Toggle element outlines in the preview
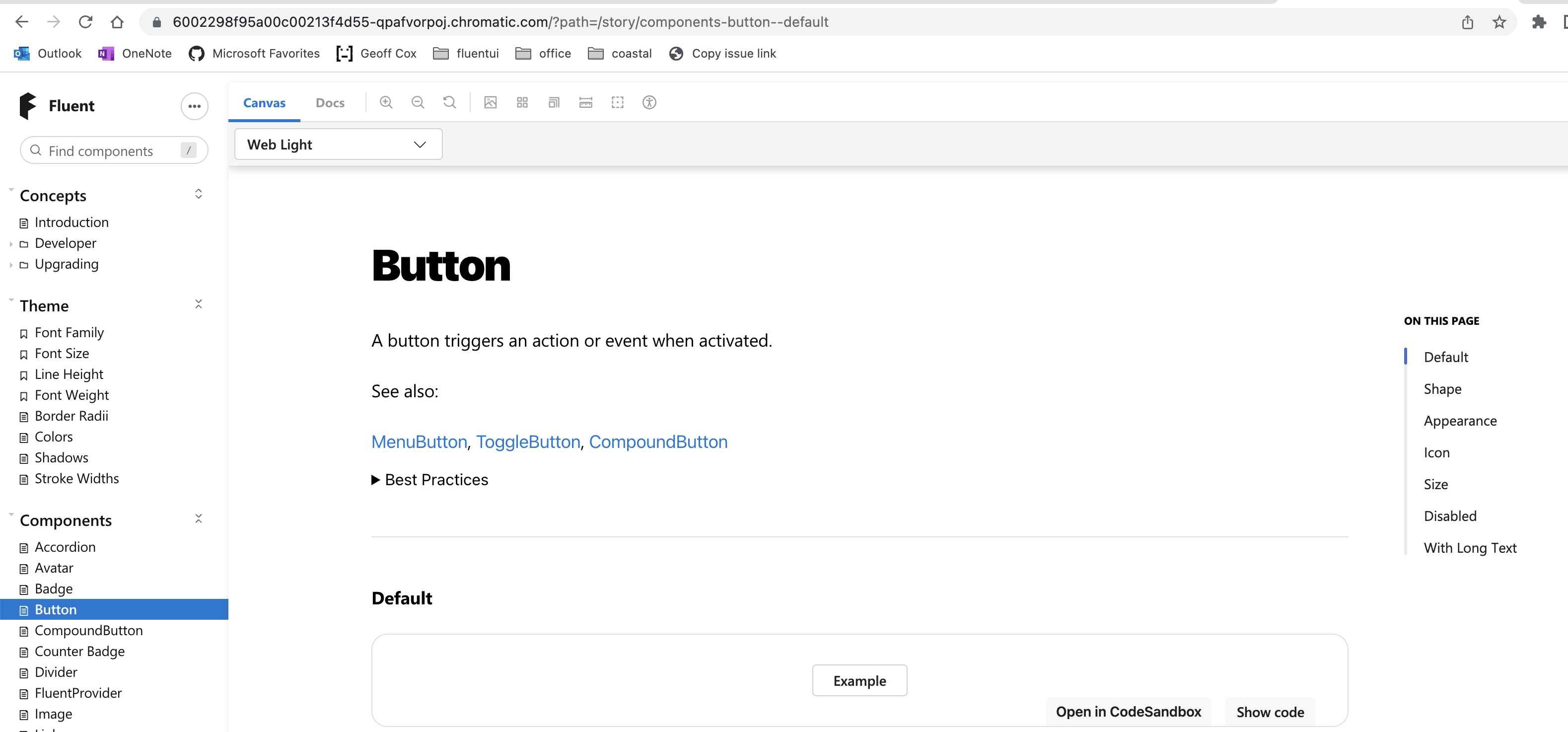Screen dimensions: 1568x732 (x=617, y=102)
